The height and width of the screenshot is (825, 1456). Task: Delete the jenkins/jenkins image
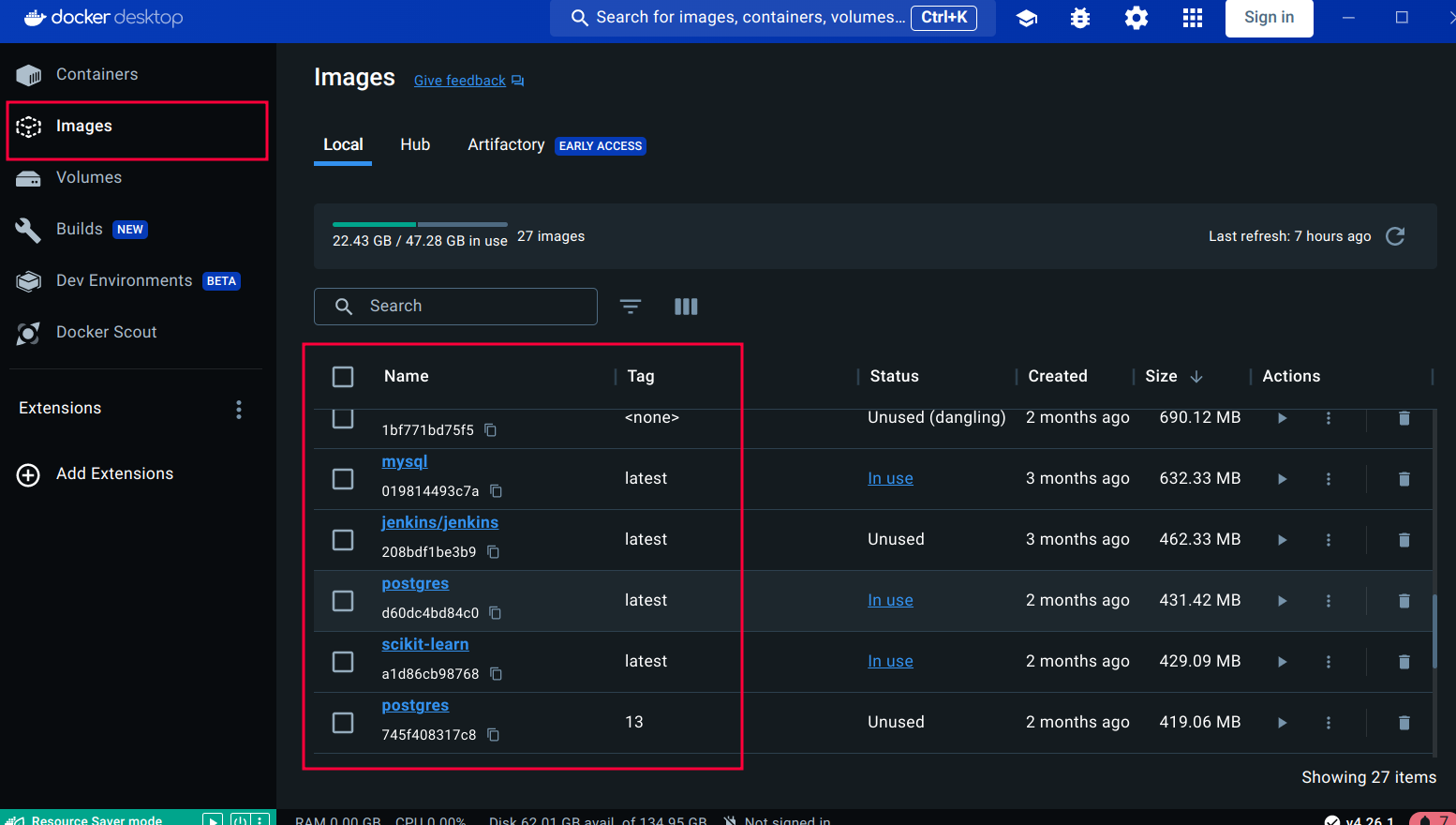pos(1404,540)
